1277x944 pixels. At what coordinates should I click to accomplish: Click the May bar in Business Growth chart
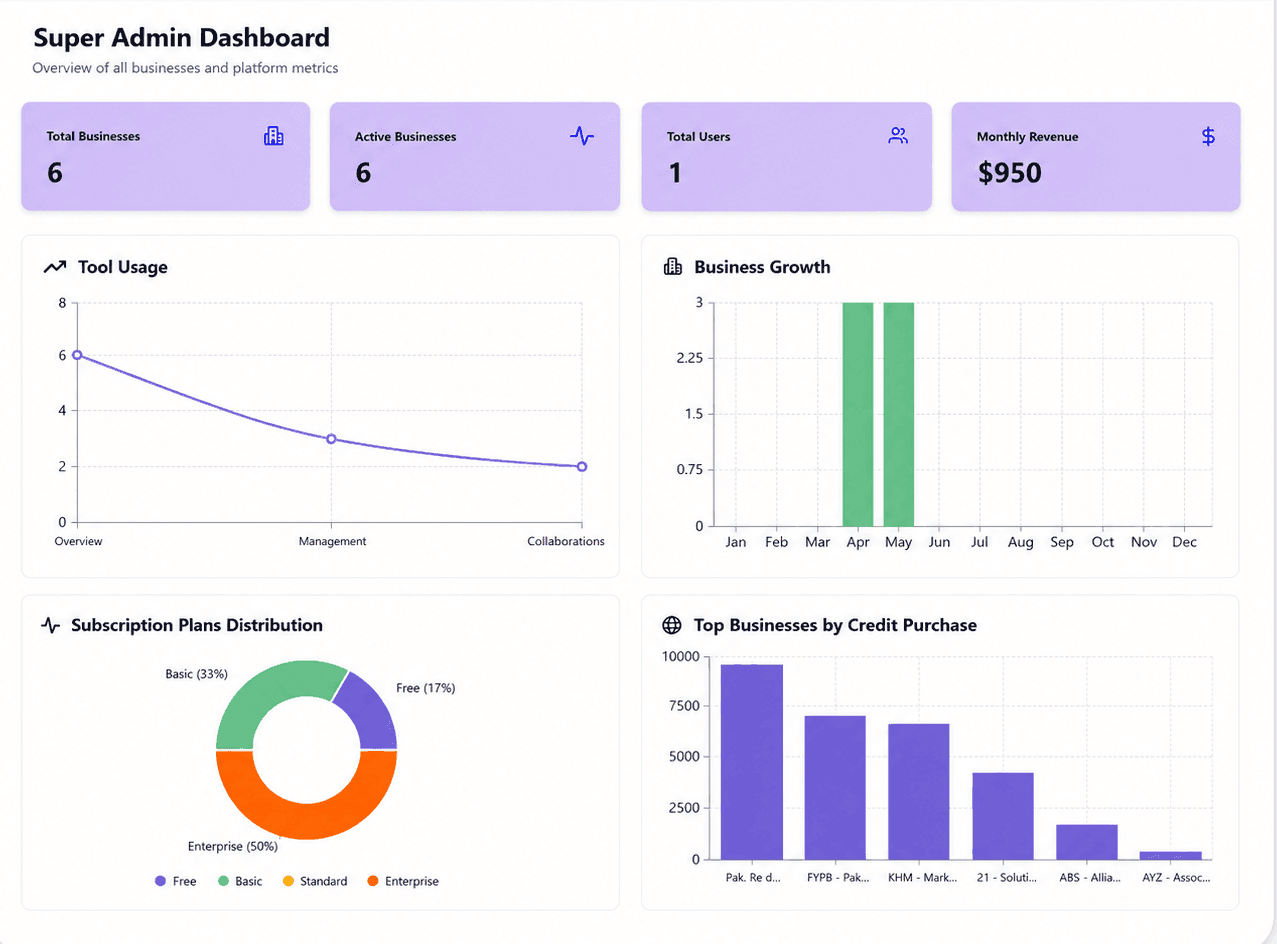pyautogui.click(x=899, y=414)
